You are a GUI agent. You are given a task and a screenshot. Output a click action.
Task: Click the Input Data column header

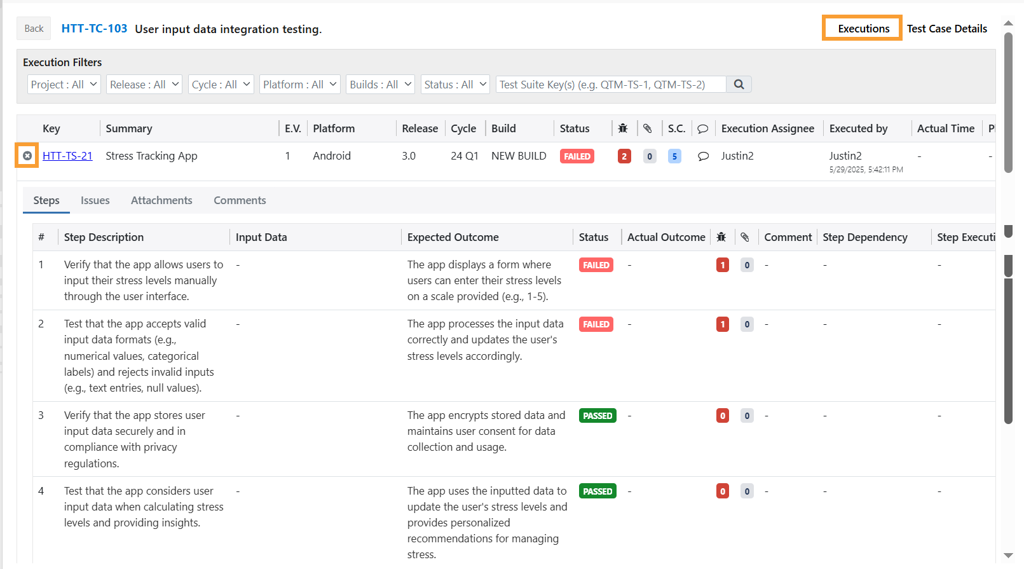tap(261, 237)
